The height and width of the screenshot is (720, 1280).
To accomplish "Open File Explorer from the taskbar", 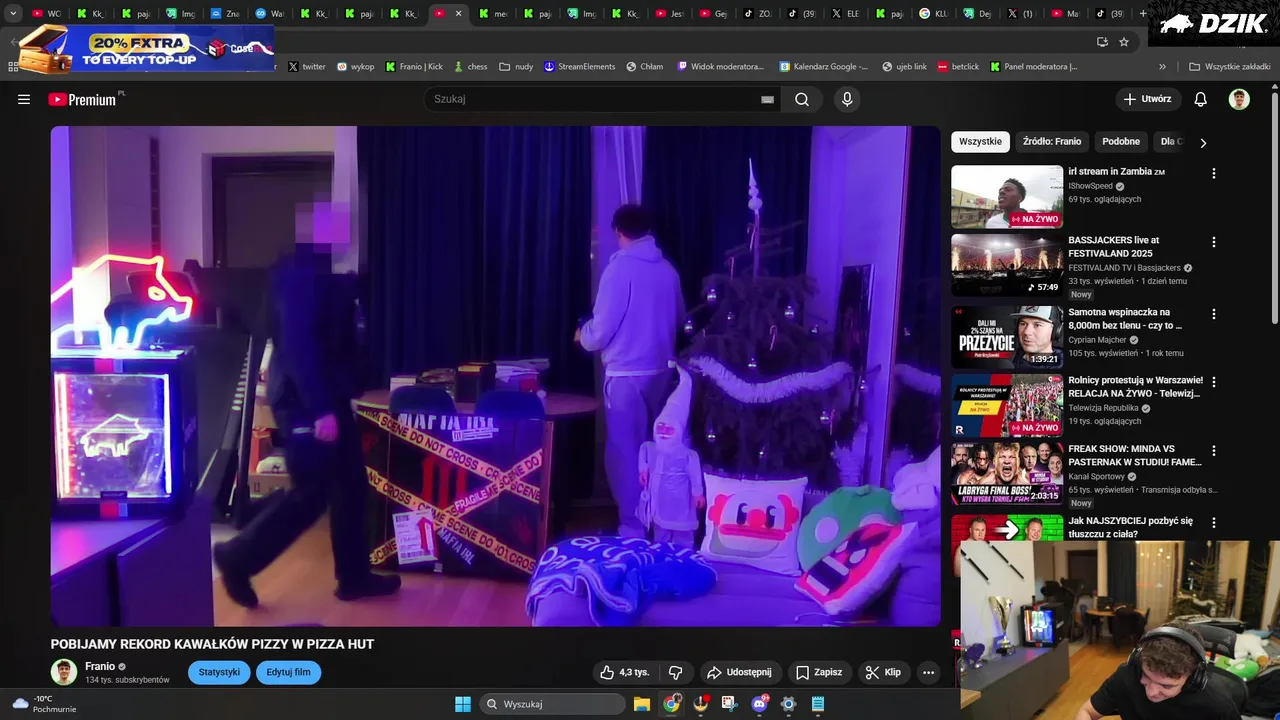I will [x=642, y=704].
